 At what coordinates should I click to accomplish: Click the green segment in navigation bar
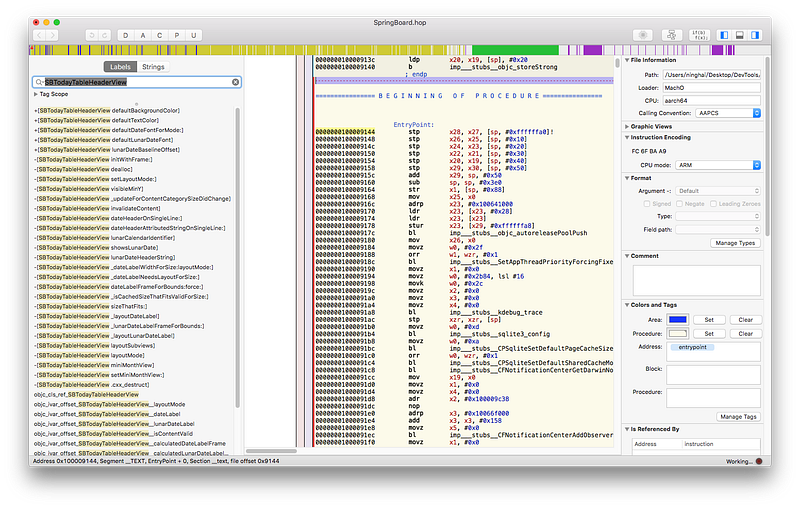pyautogui.click(x=515, y=50)
